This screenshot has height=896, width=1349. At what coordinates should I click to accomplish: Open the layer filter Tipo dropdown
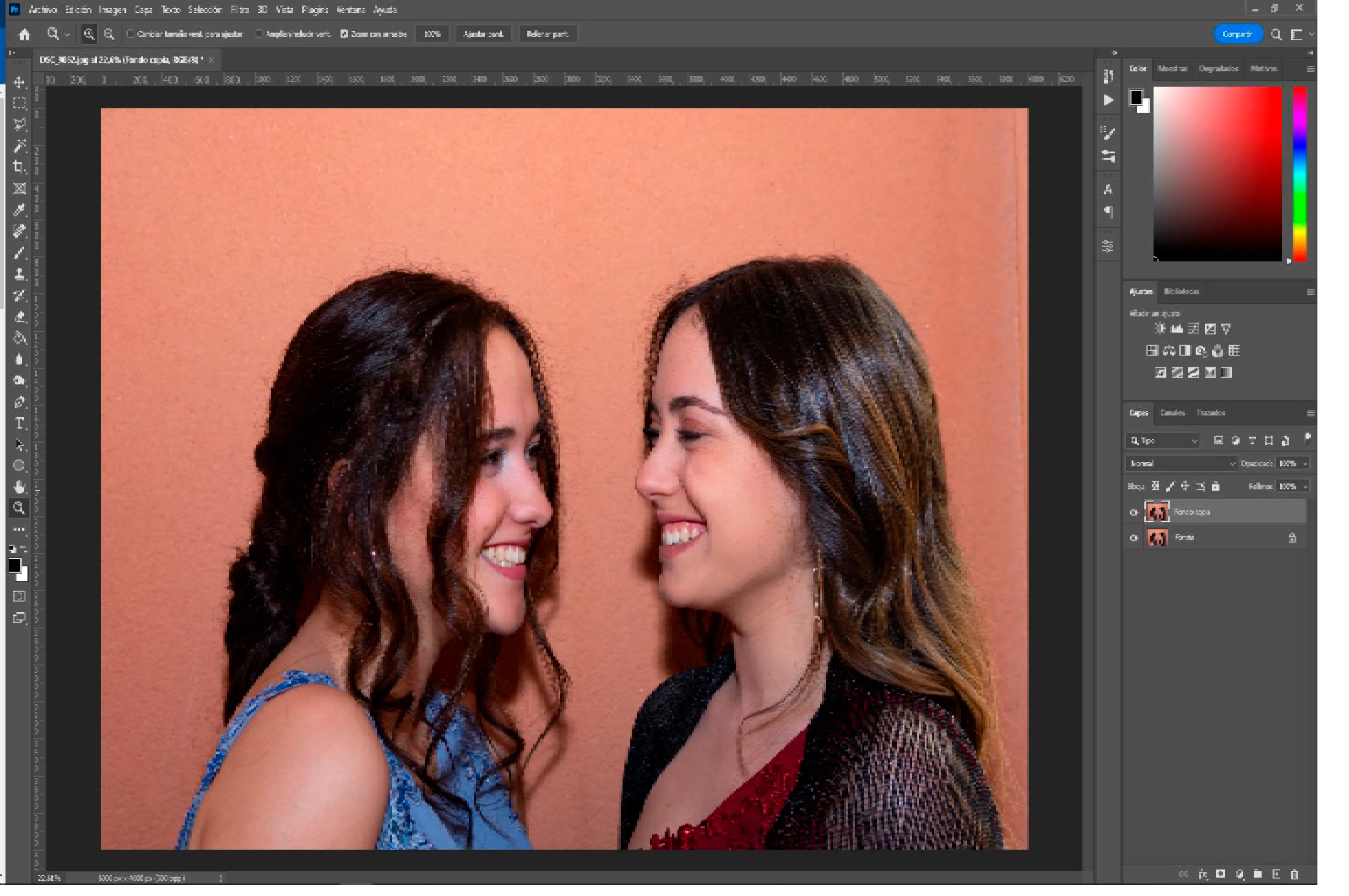click(1163, 441)
